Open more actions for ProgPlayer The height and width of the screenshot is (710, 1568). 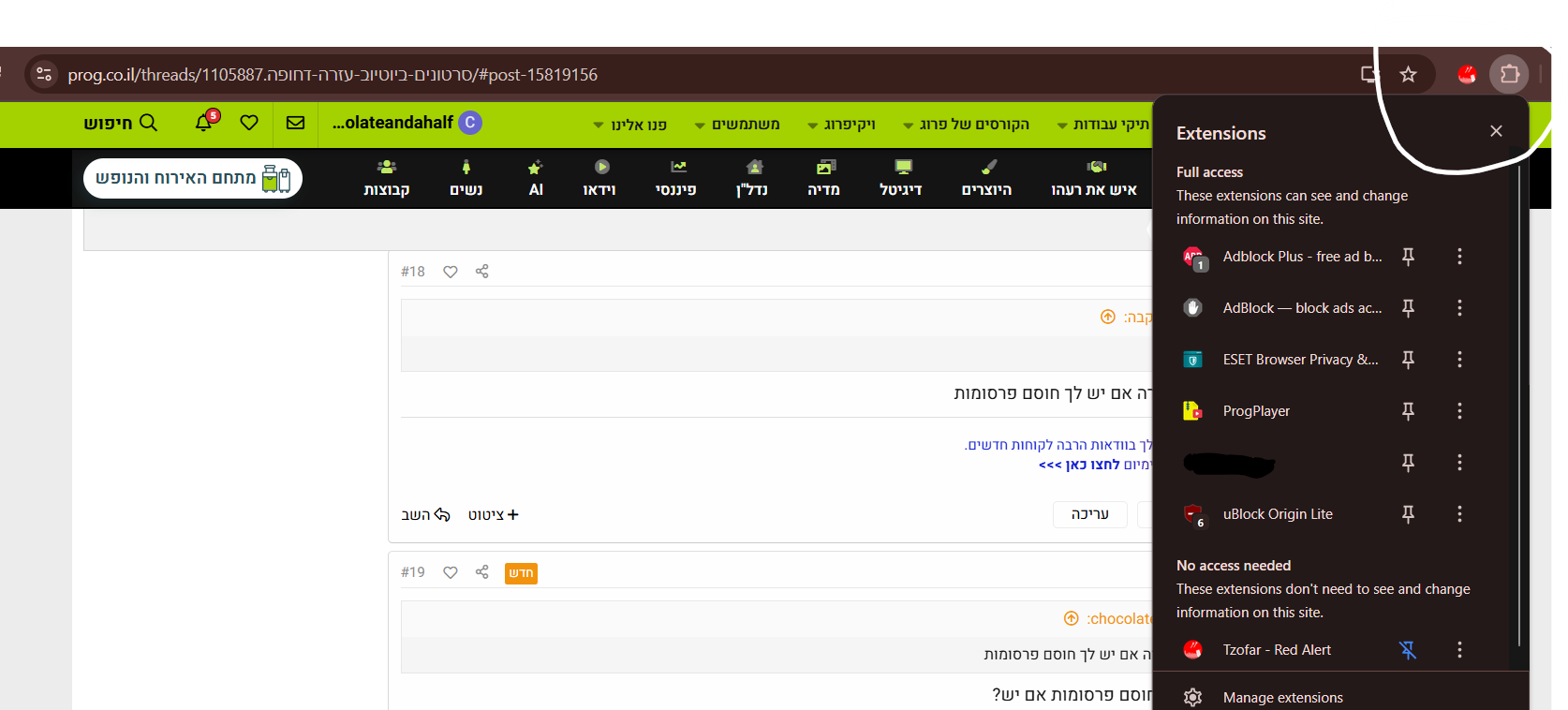[1459, 411]
